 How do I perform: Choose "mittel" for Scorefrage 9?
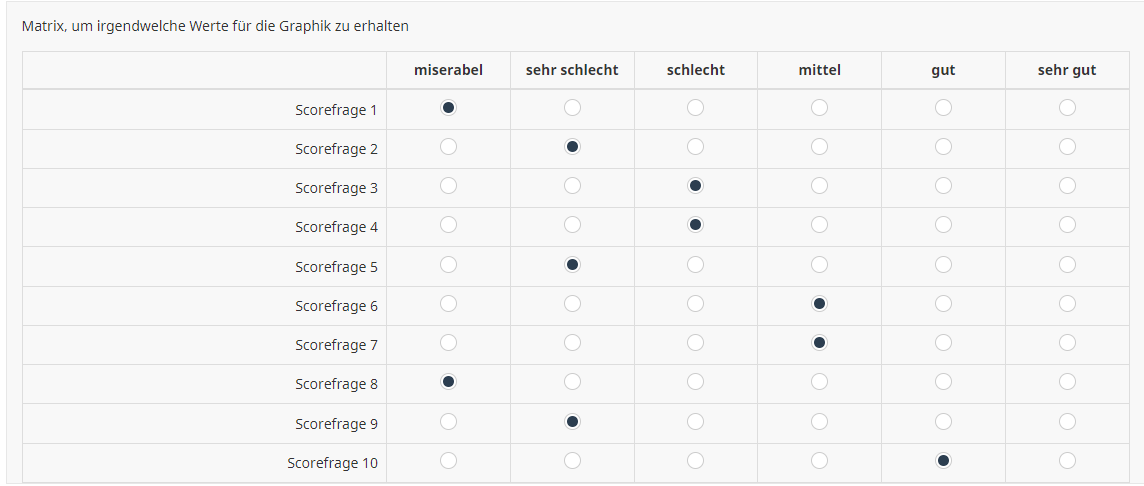pyautogui.click(x=819, y=421)
